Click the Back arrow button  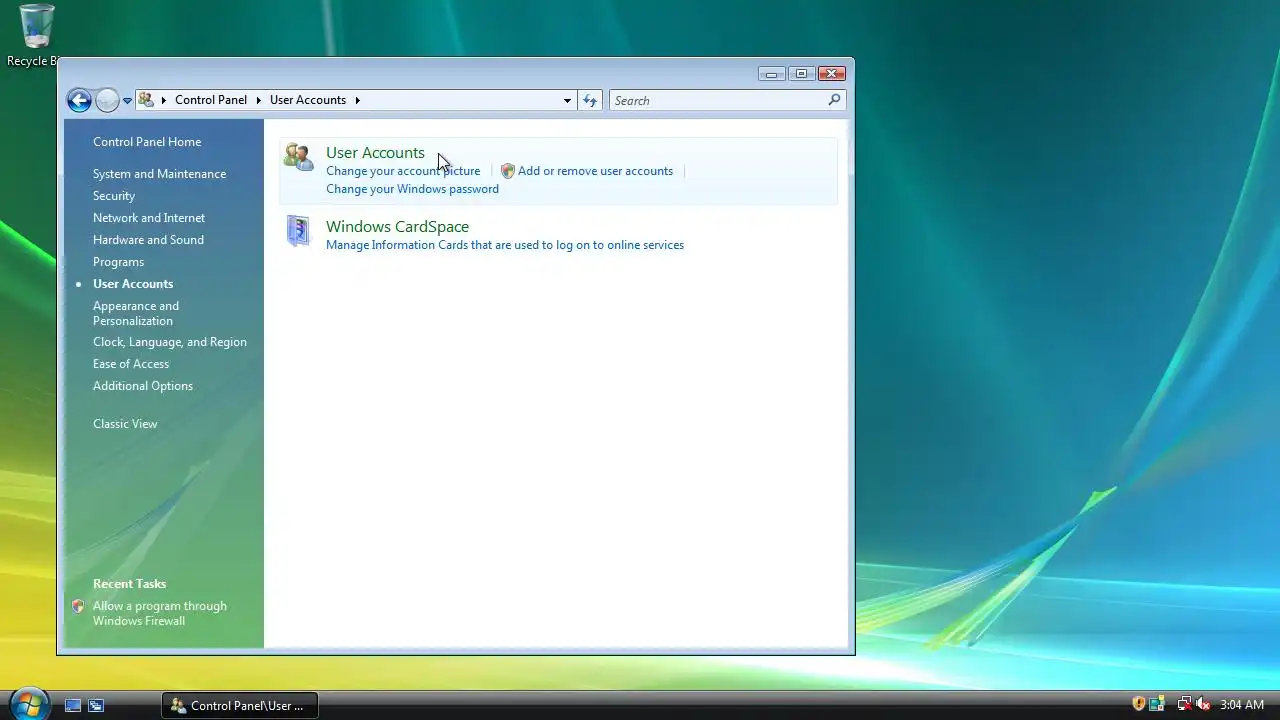pyautogui.click(x=79, y=100)
